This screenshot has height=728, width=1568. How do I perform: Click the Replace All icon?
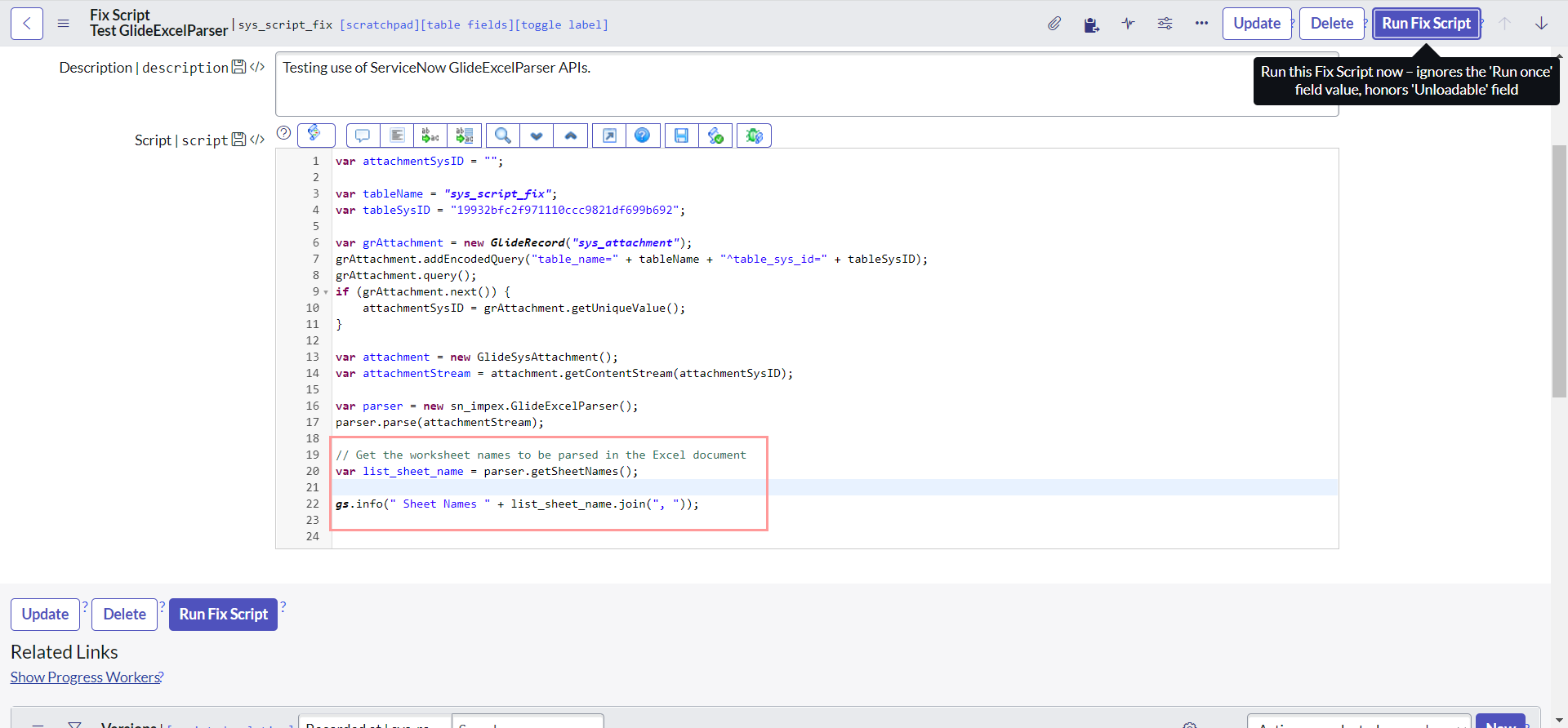(x=464, y=135)
